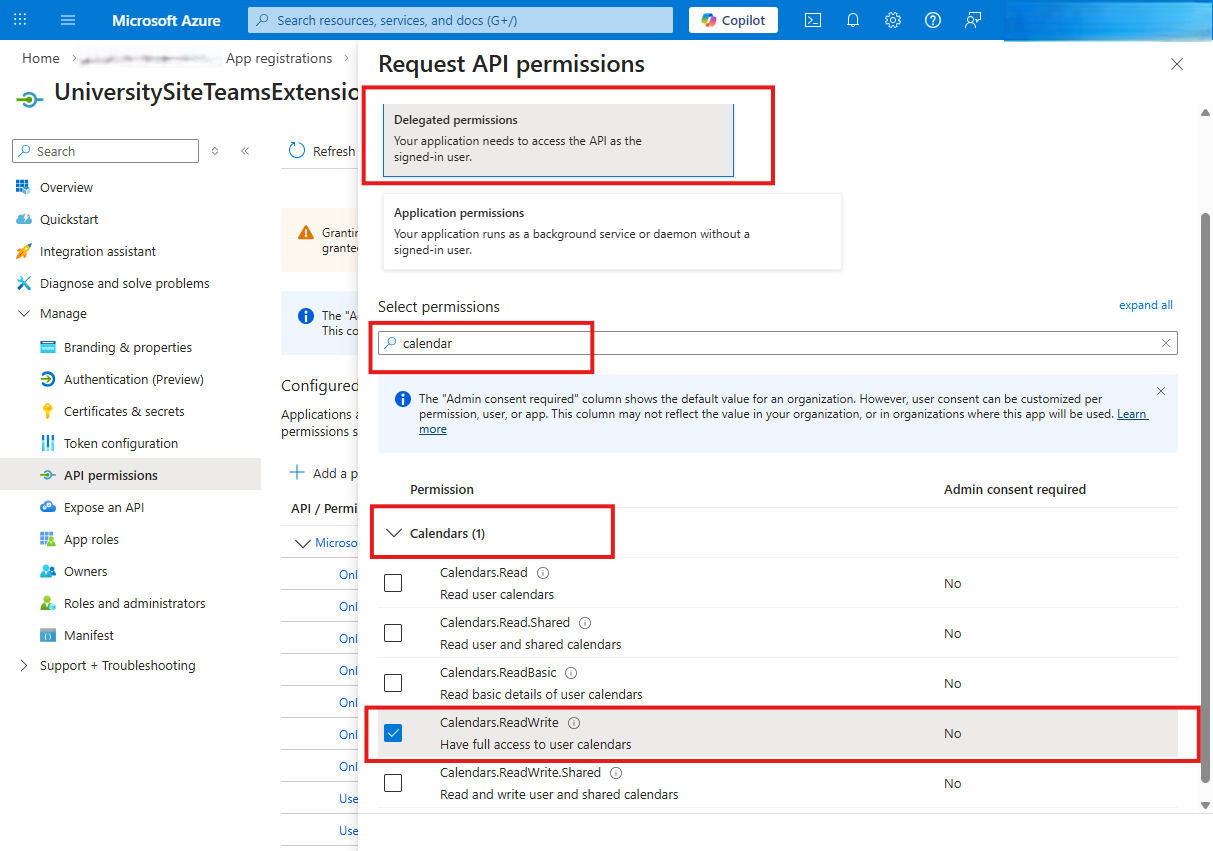Select Application permissions card
Image resolution: width=1213 pixels, height=851 pixels.
(612, 231)
